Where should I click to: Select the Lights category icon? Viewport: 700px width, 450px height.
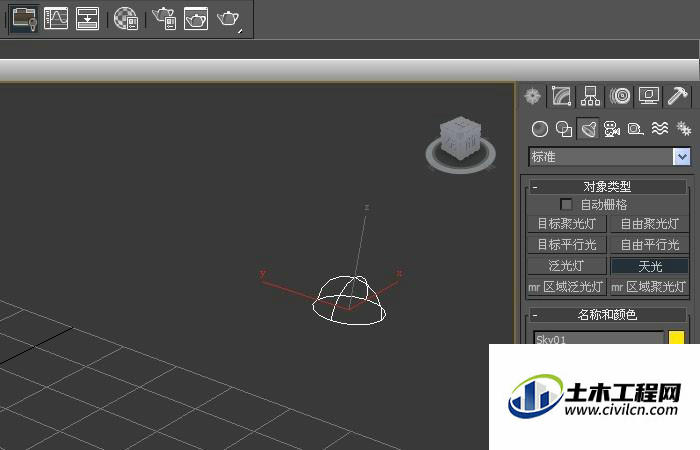click(588, 129)
